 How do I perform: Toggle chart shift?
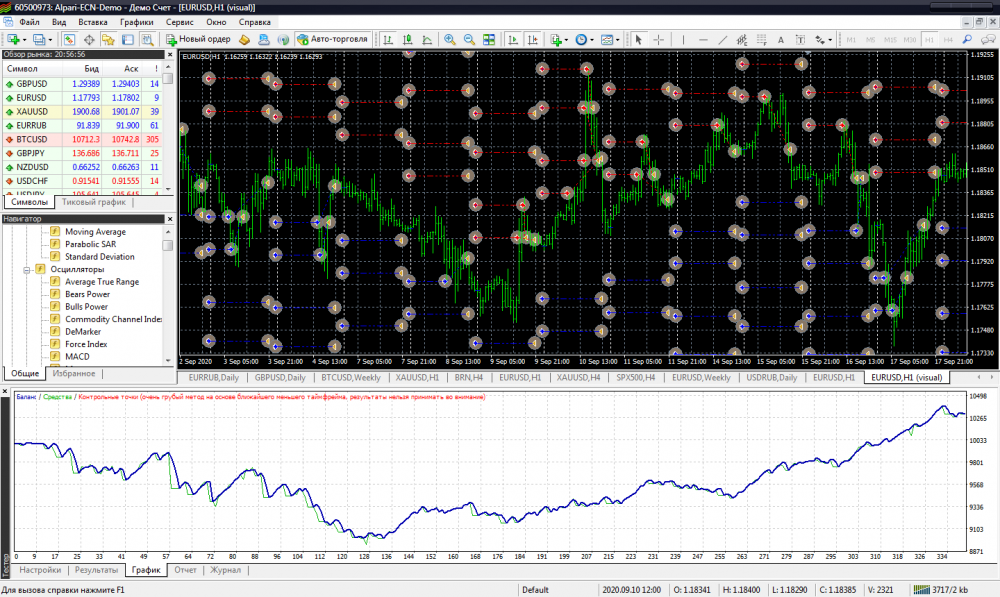coord(533,40)
